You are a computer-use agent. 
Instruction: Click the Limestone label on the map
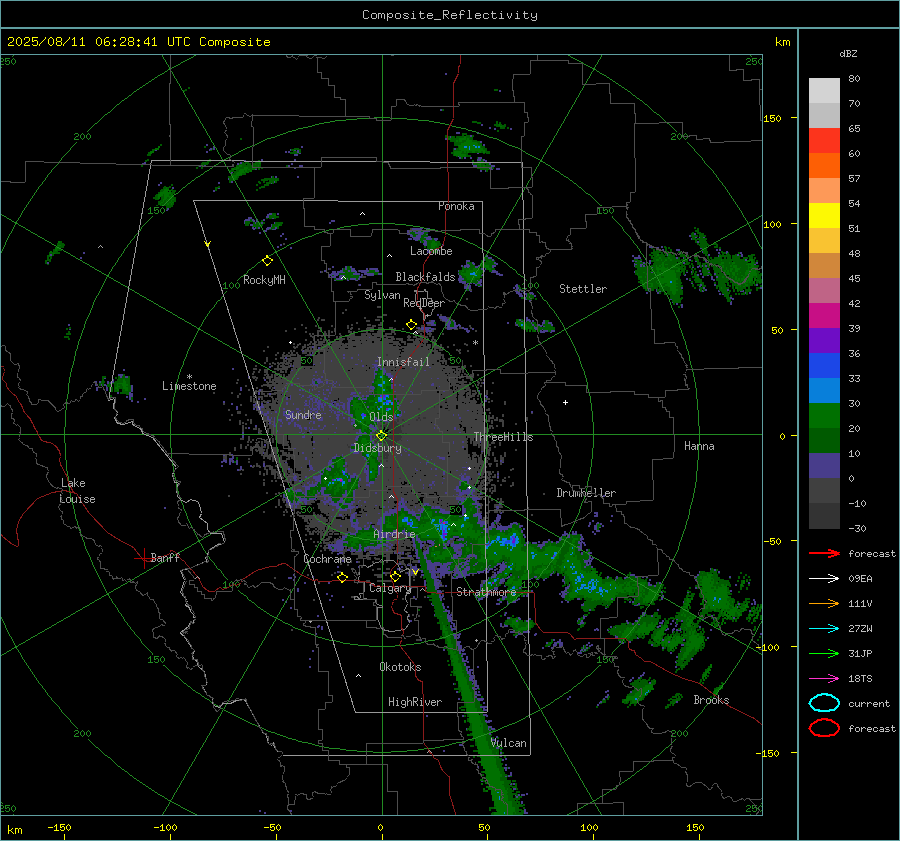pyautogui.click(x=189, y=386)
